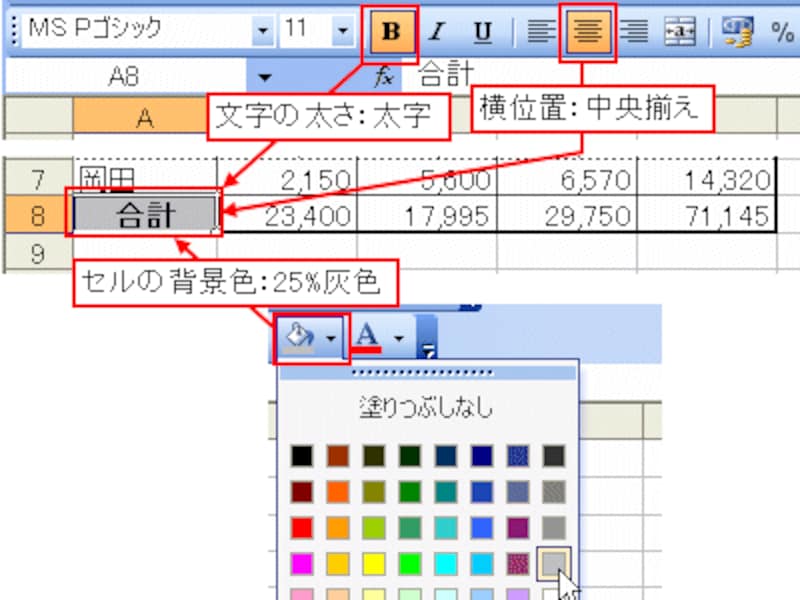This screenshot has height=600, width=800.
Task: Align cell text to the right
Action: (x=634, y=32)
